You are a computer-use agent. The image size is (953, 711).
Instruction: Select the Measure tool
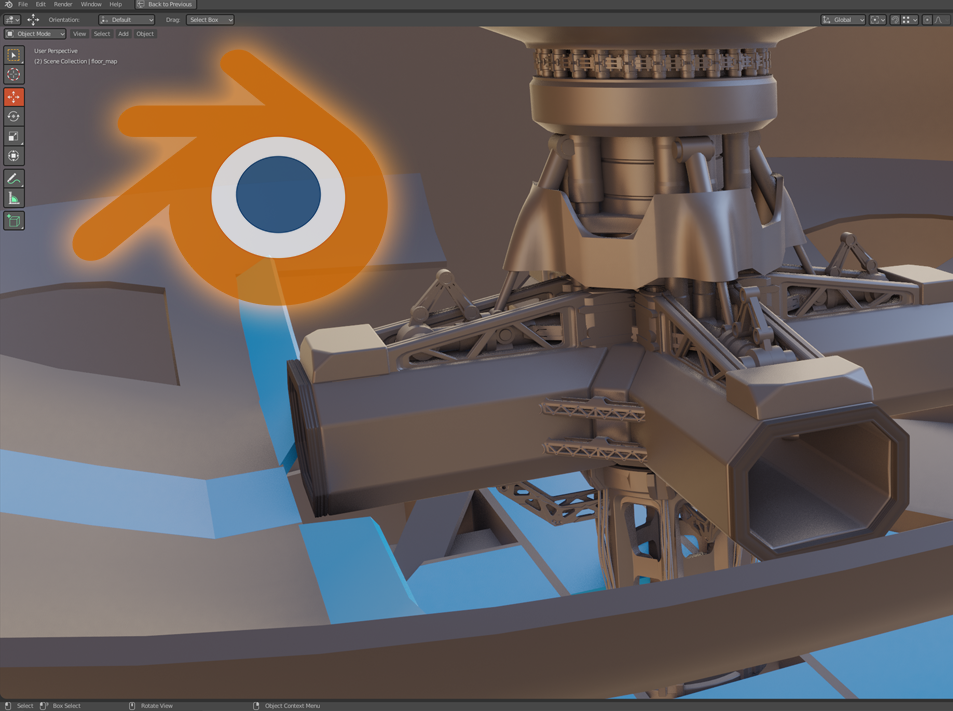tap(14, 198)
